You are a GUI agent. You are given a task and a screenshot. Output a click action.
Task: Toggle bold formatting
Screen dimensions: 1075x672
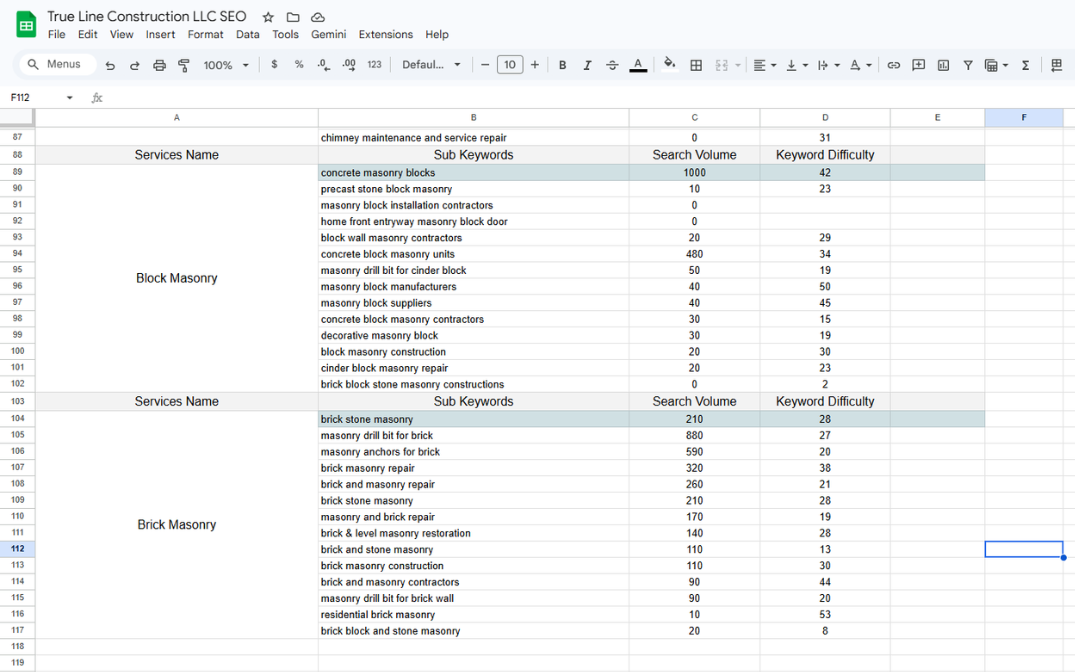point(562,65)
